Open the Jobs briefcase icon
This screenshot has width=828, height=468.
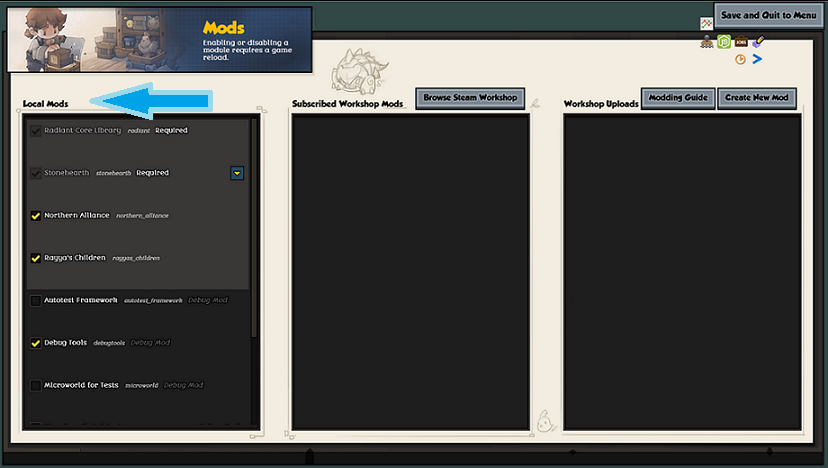point(741,41)
